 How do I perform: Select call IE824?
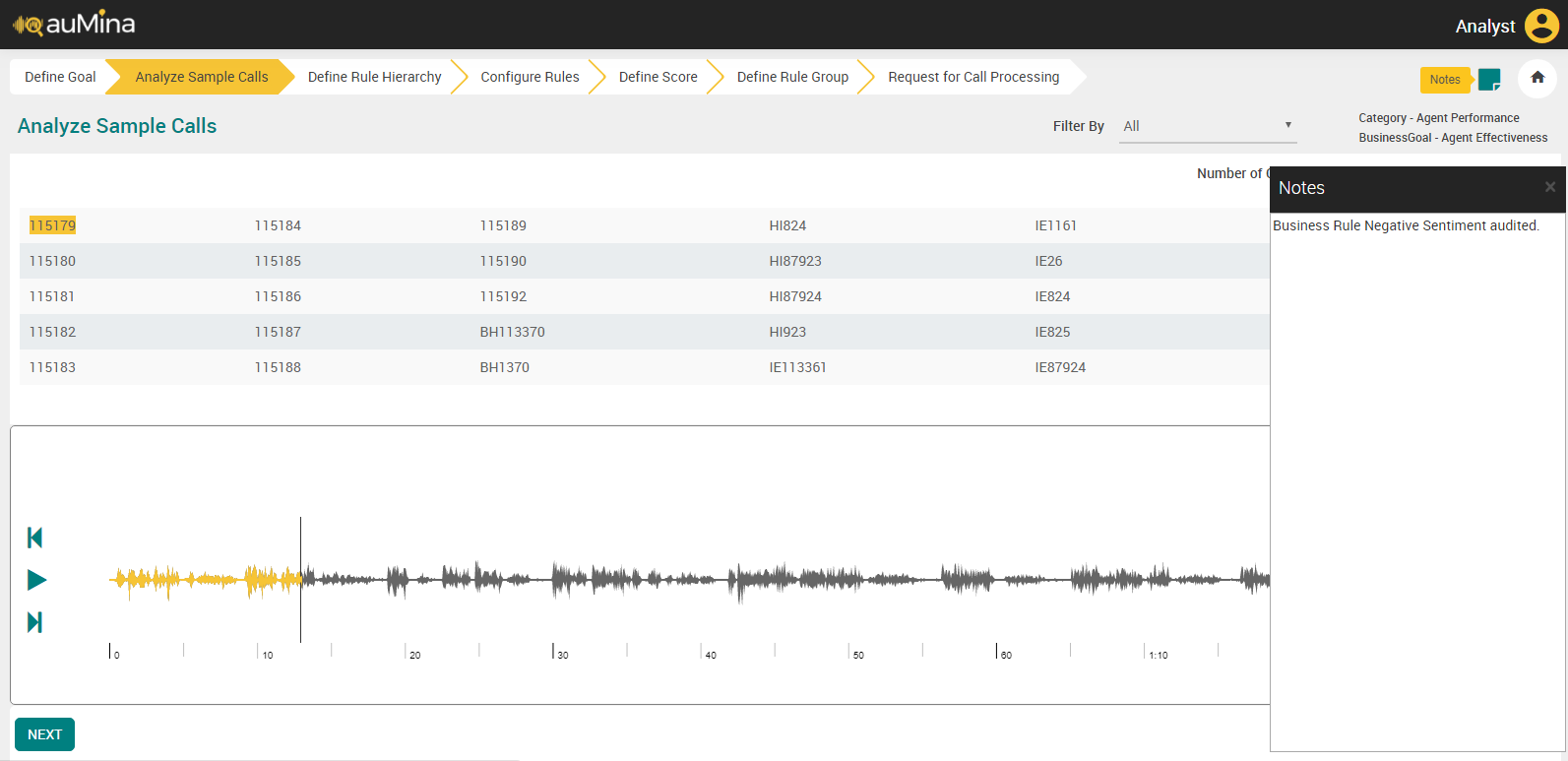(x=1052, y=296)
